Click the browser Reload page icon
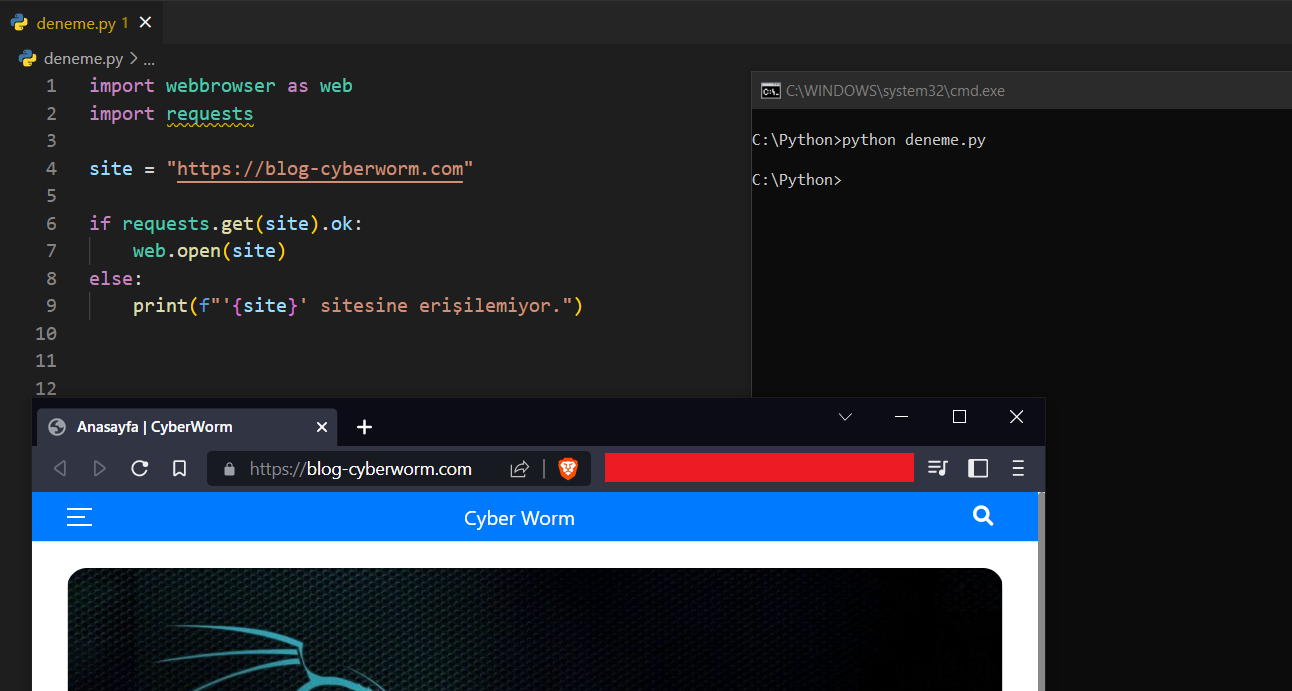The height and width of the screenshot is (691, 1292). [x=140, y=468]
